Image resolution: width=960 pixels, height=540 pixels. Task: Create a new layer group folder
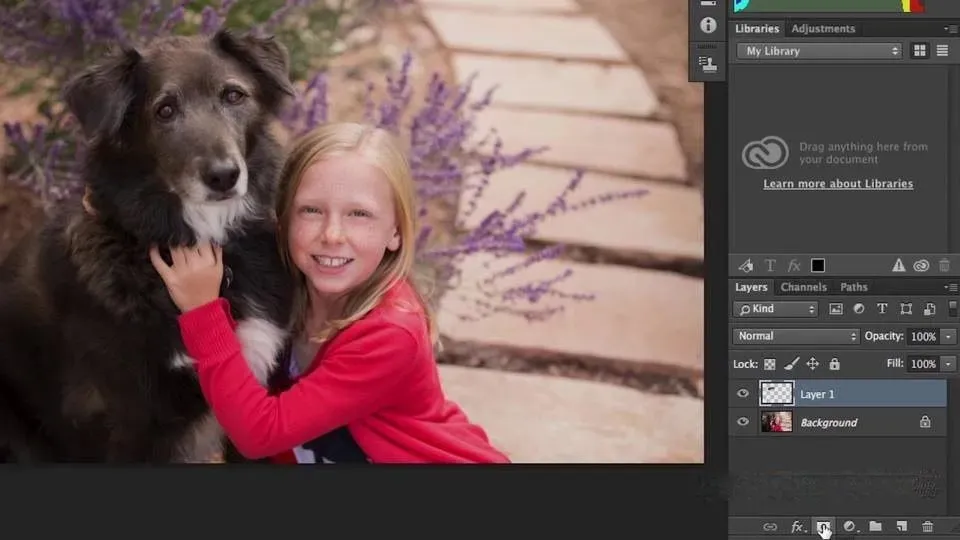click(875, 527)
